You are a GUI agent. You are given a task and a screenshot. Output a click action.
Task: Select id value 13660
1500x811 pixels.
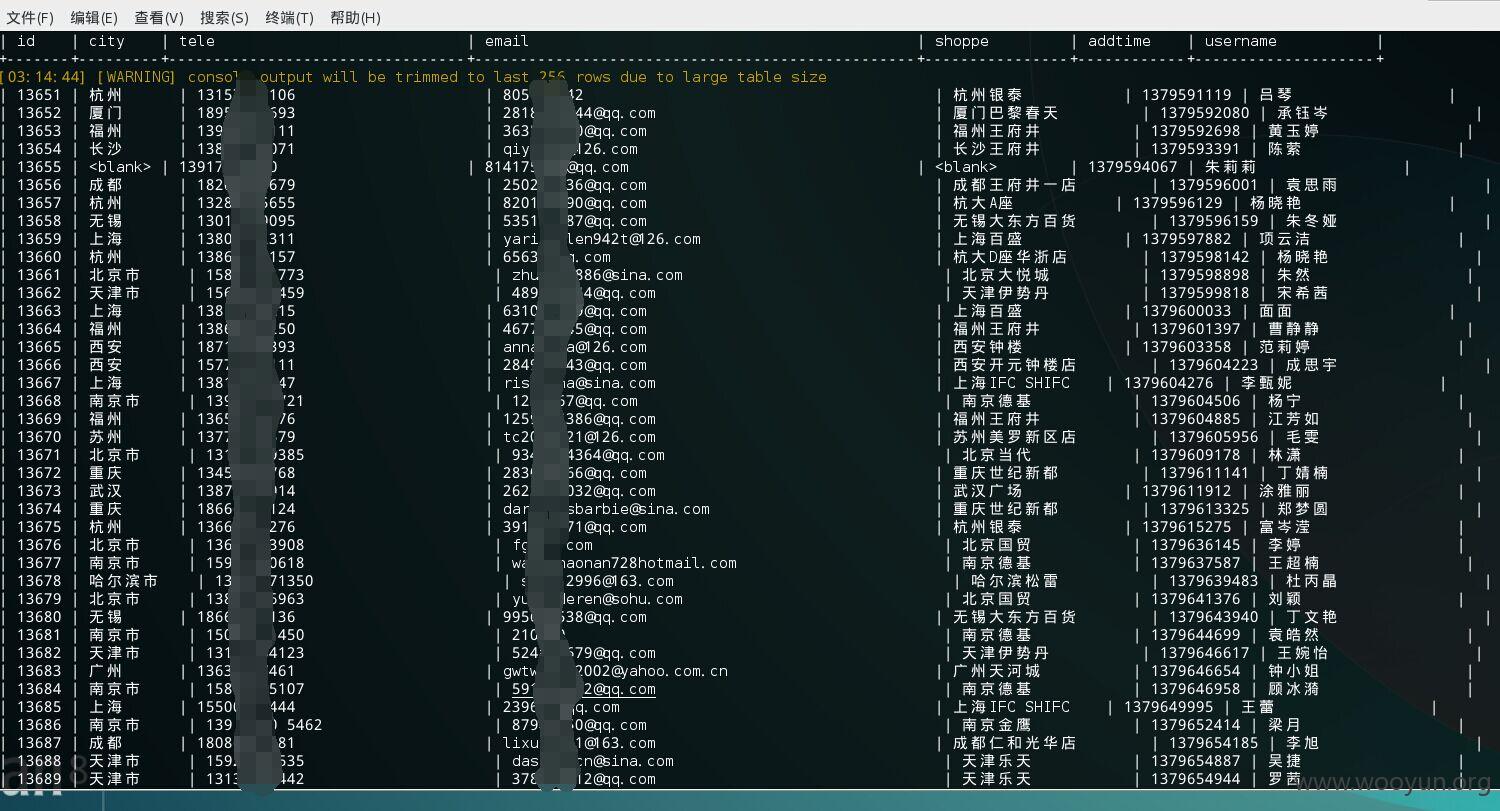click(x=39, y=257)
